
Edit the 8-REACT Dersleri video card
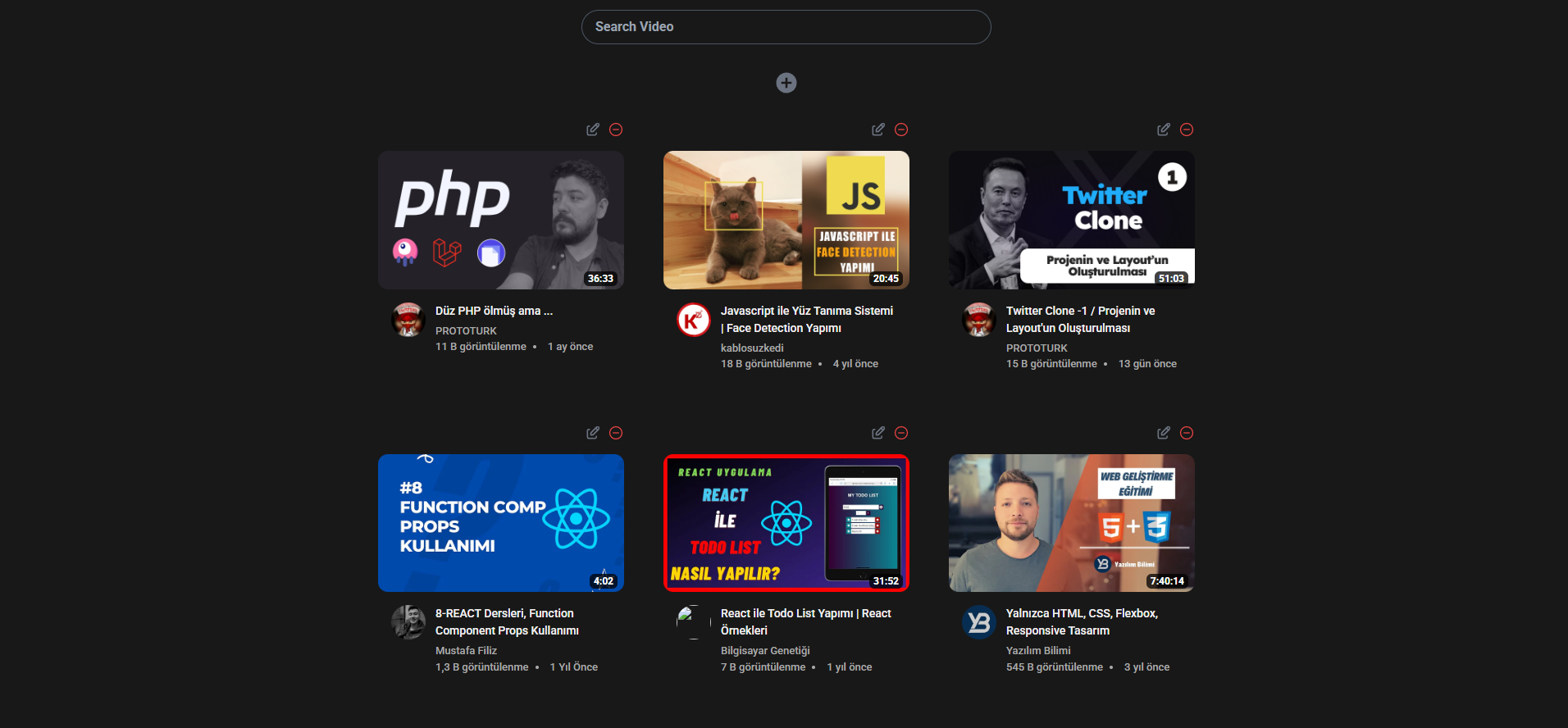click(593, 433)
